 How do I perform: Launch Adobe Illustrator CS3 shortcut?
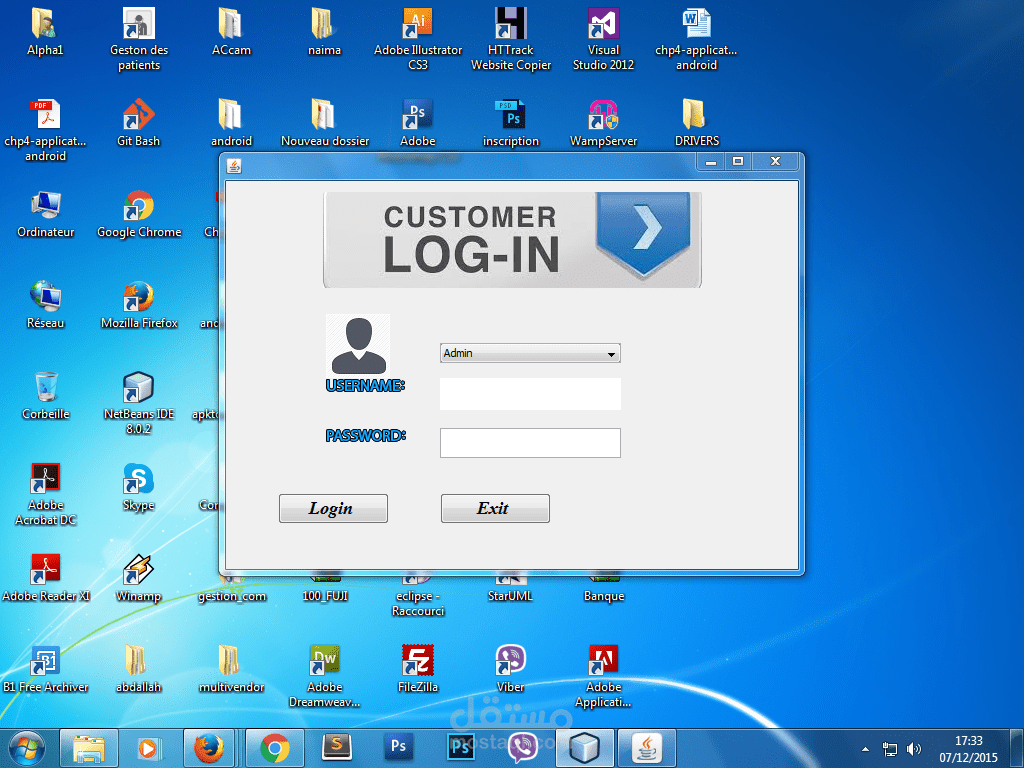coord(418,39)
